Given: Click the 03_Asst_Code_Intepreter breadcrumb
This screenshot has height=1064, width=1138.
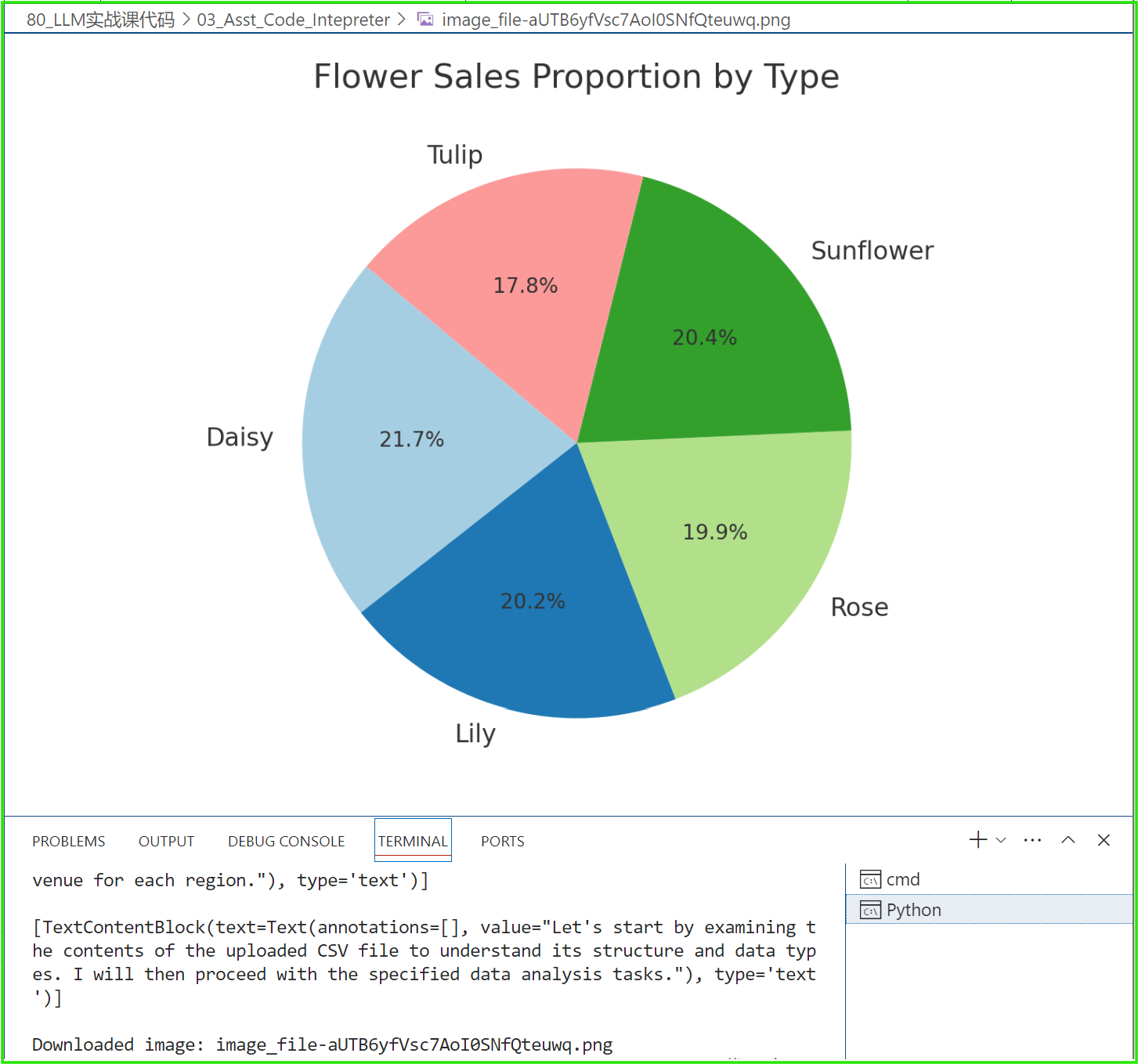Looking at the screenshot, I should 293,20.
